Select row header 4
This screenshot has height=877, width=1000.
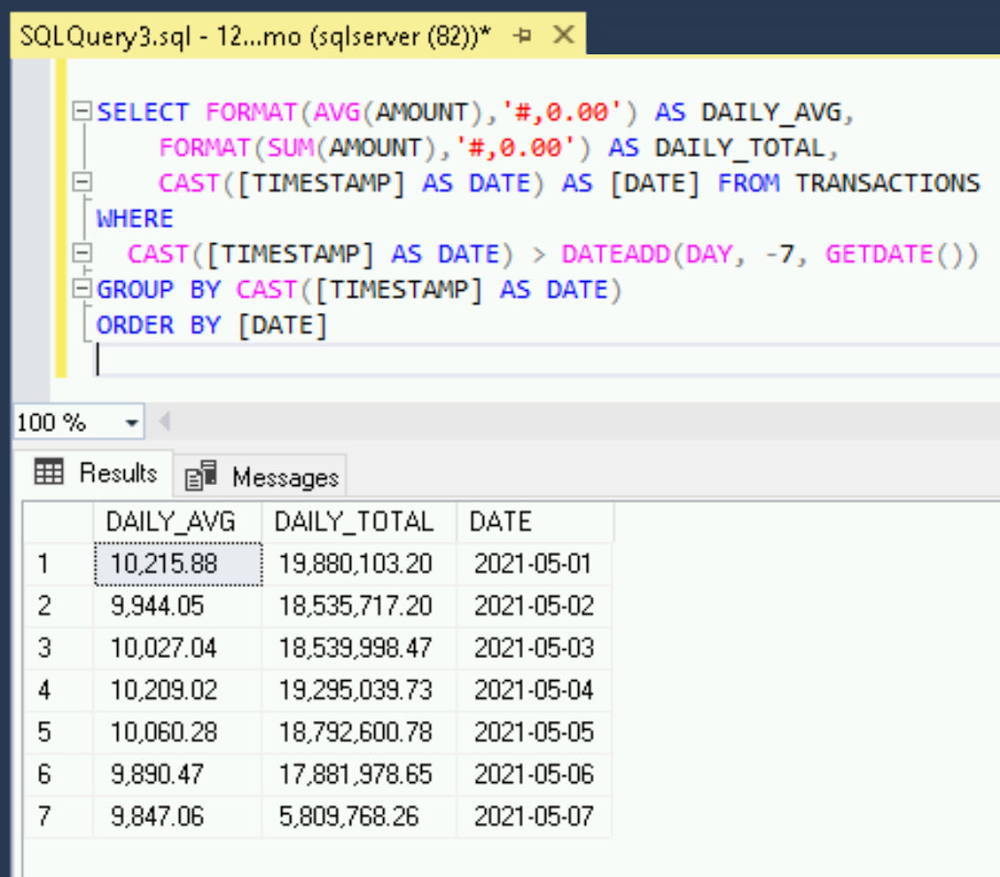pyautogui.click(x=59, y=690)
